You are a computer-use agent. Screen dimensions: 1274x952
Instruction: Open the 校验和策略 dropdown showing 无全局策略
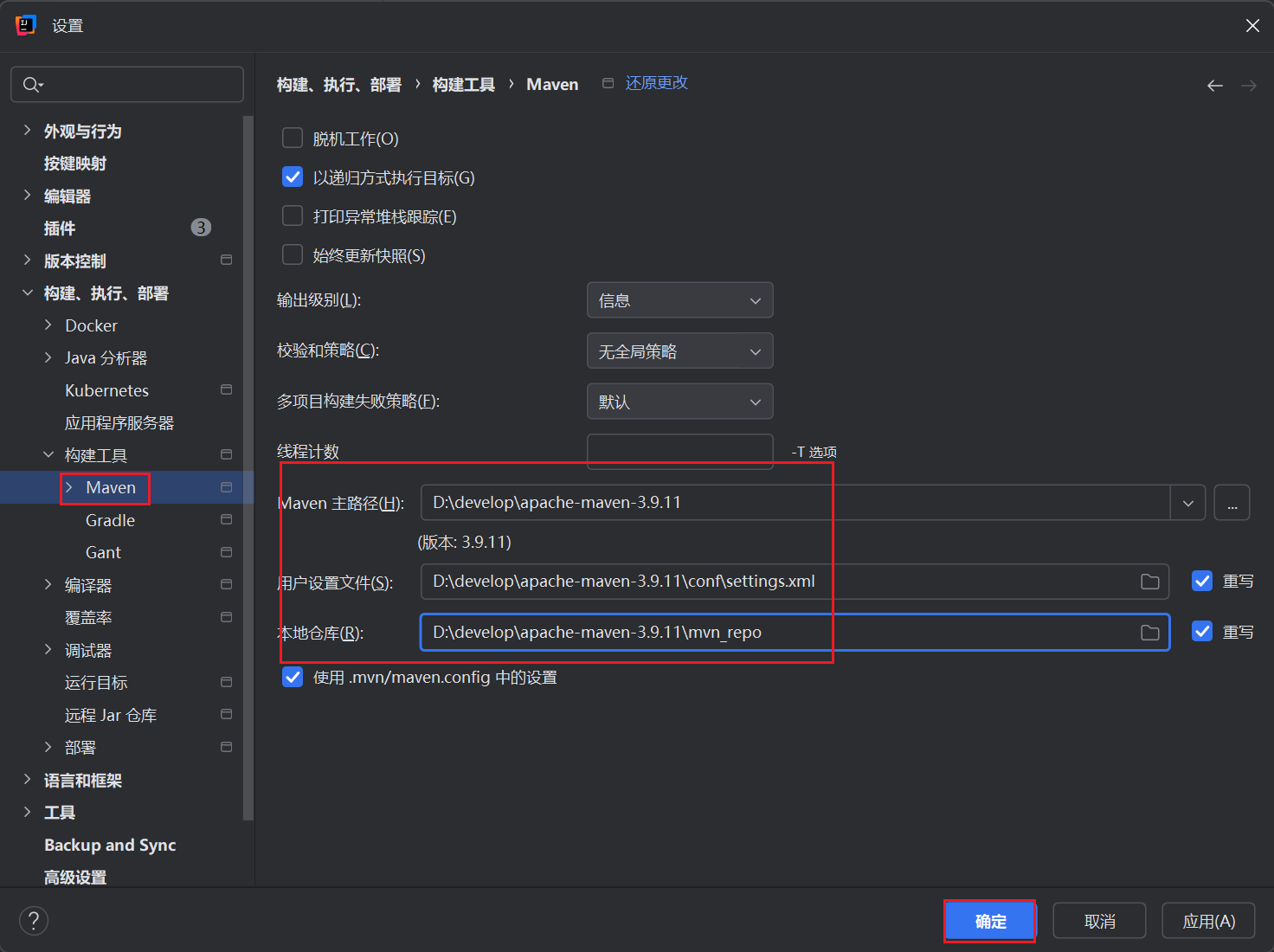[x=680, y=351]
